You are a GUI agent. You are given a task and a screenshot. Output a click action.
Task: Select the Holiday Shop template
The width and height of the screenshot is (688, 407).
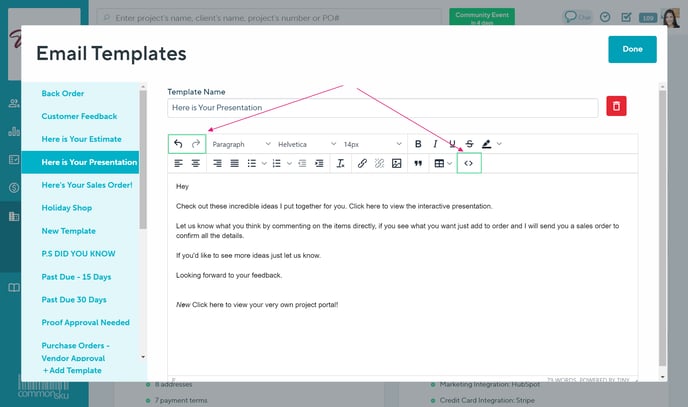69,208
